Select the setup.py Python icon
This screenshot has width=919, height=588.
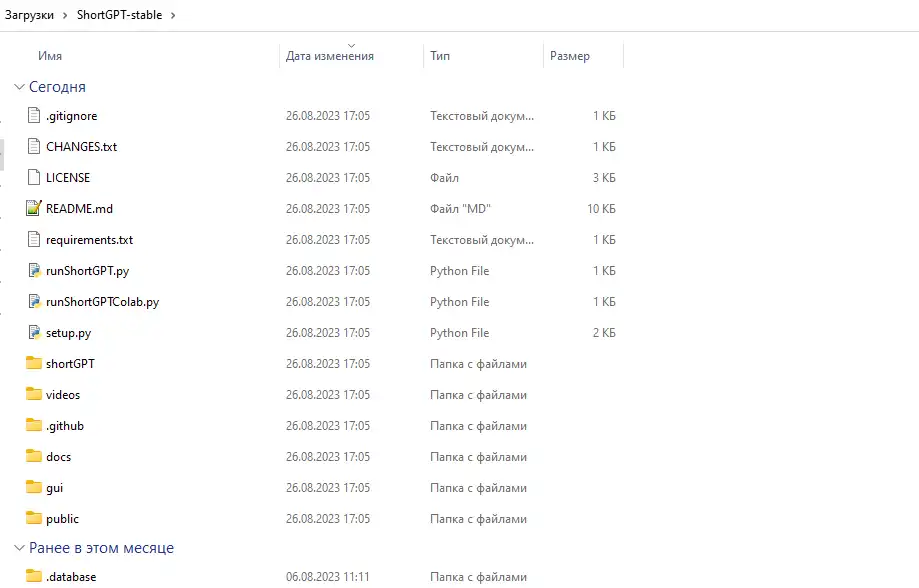coord(34,332)
